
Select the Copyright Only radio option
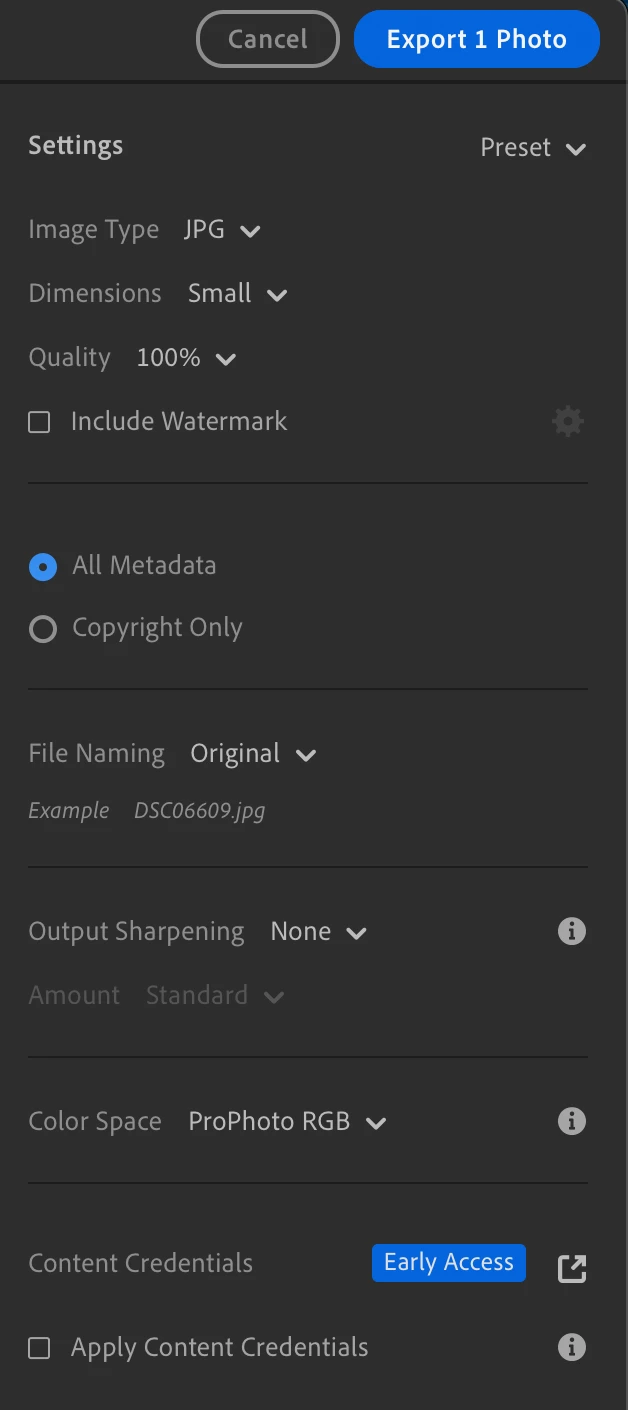pyautogui.click(x=43, y=629)
